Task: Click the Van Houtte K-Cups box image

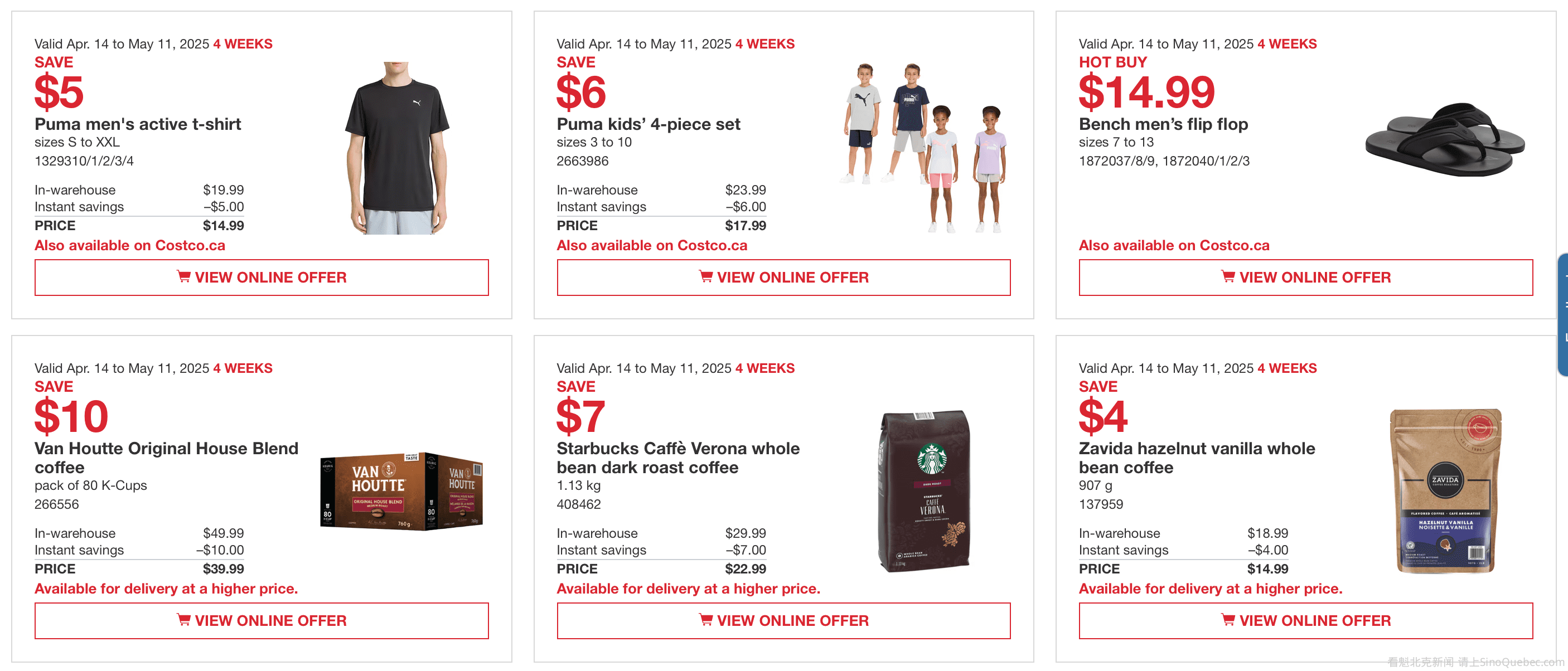Action: 401,491
